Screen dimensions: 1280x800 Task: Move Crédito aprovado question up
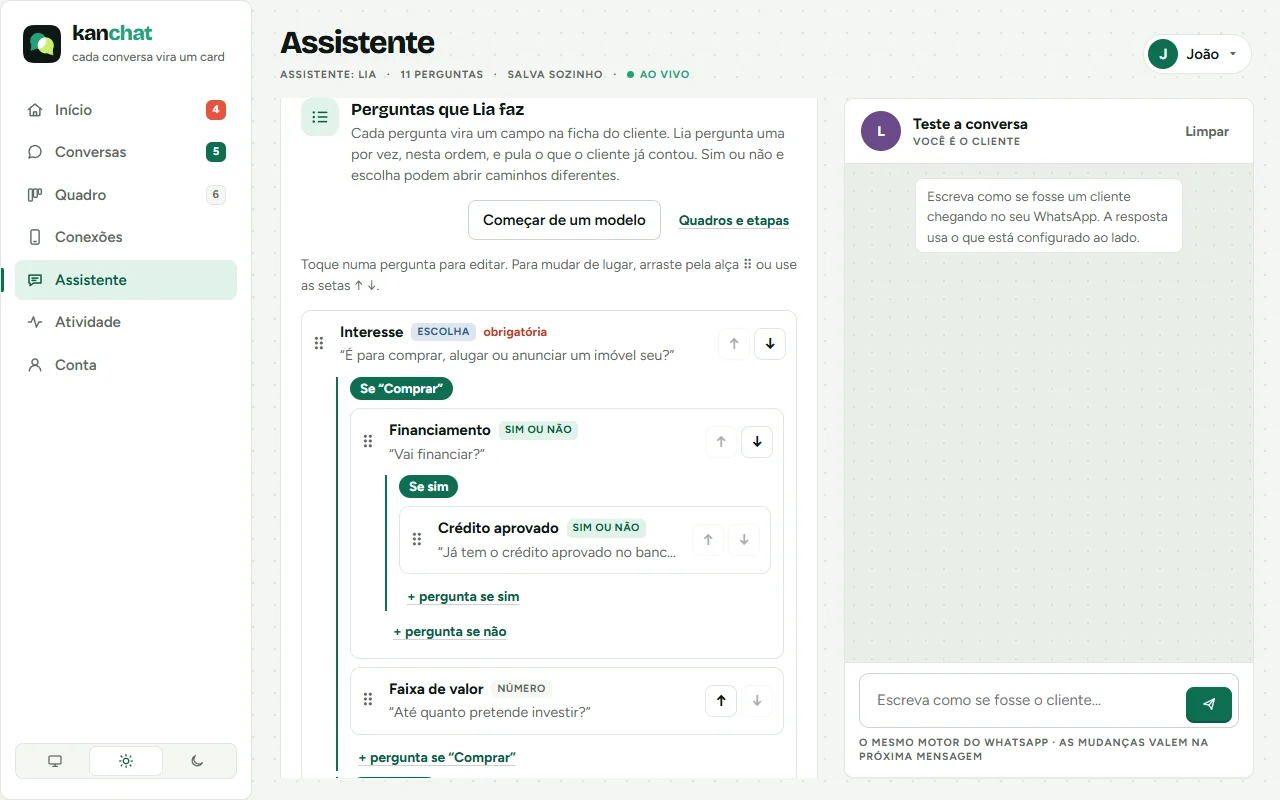tap(708, 540)
